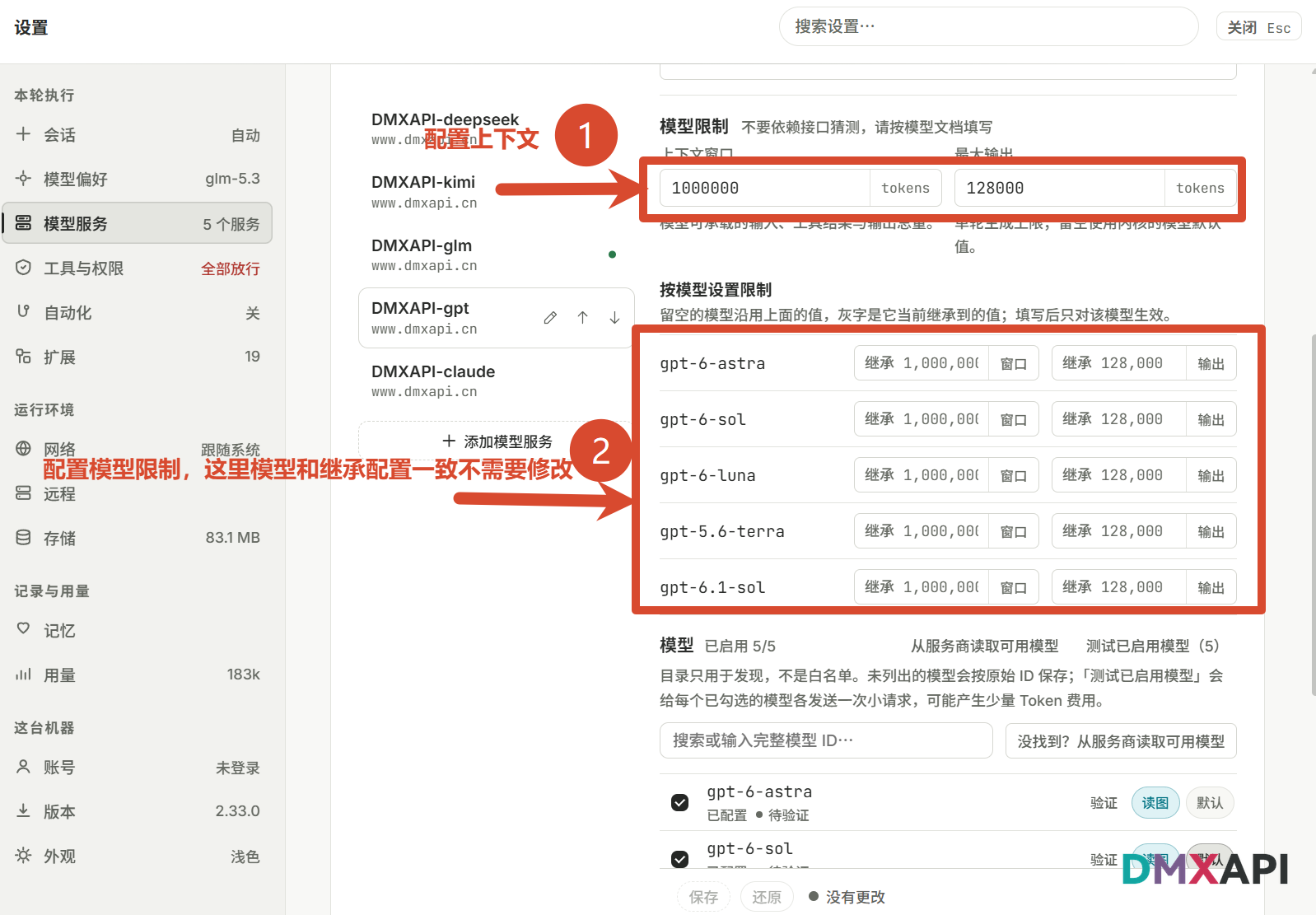Click the settings panel vertical scrollbar
This screenshot has width=1316, height=915.
(x=1312, y=515)
